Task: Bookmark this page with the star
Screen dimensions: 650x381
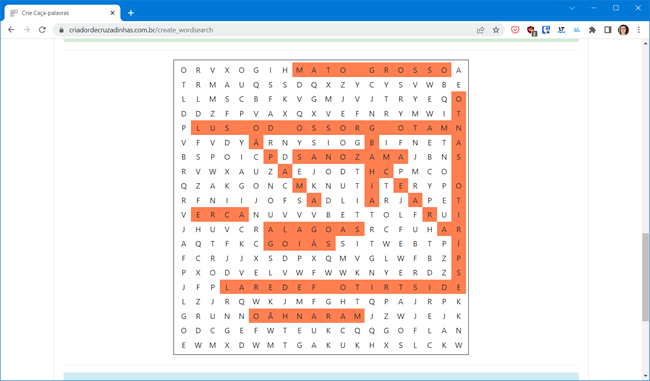Action: [496, 30]
